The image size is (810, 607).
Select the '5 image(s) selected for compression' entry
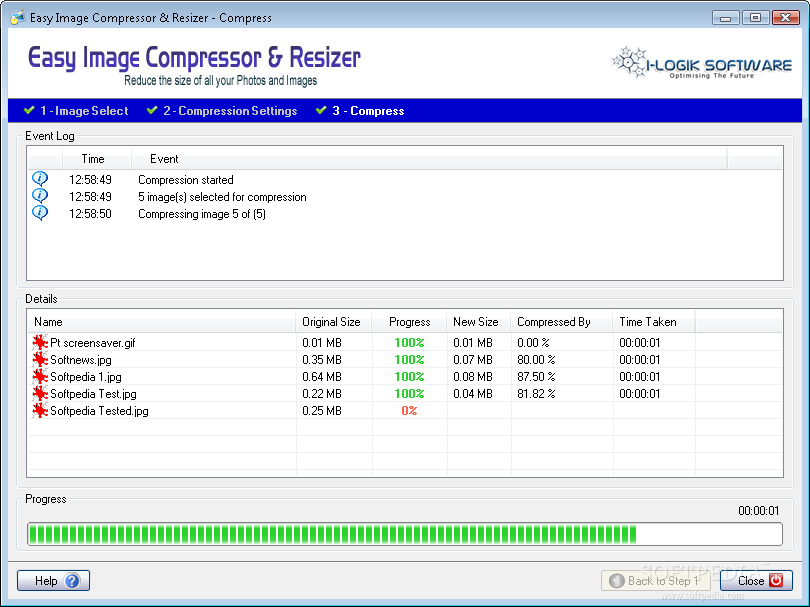(x=222, y=197)
